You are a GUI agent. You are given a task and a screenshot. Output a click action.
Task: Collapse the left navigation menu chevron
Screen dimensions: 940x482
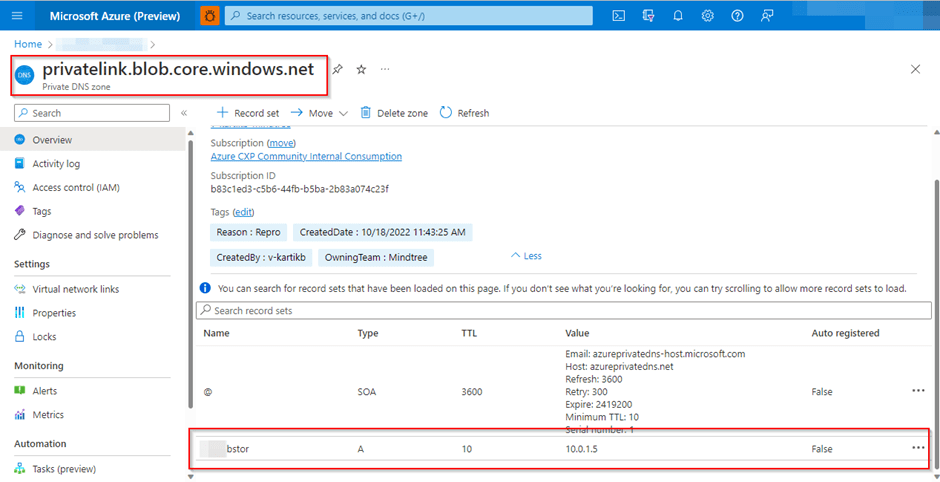click(184, 113)
